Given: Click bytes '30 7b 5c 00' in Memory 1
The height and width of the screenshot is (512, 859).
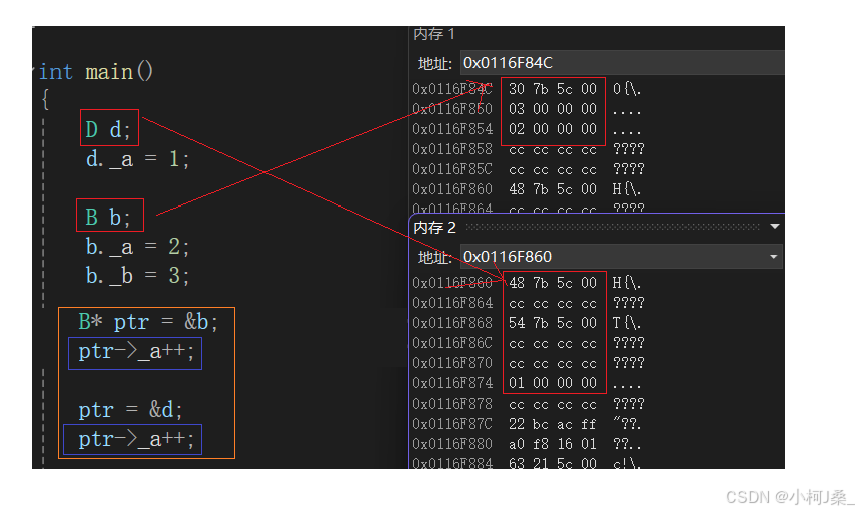Looking at the screenshot, I should tap(553, 89).
